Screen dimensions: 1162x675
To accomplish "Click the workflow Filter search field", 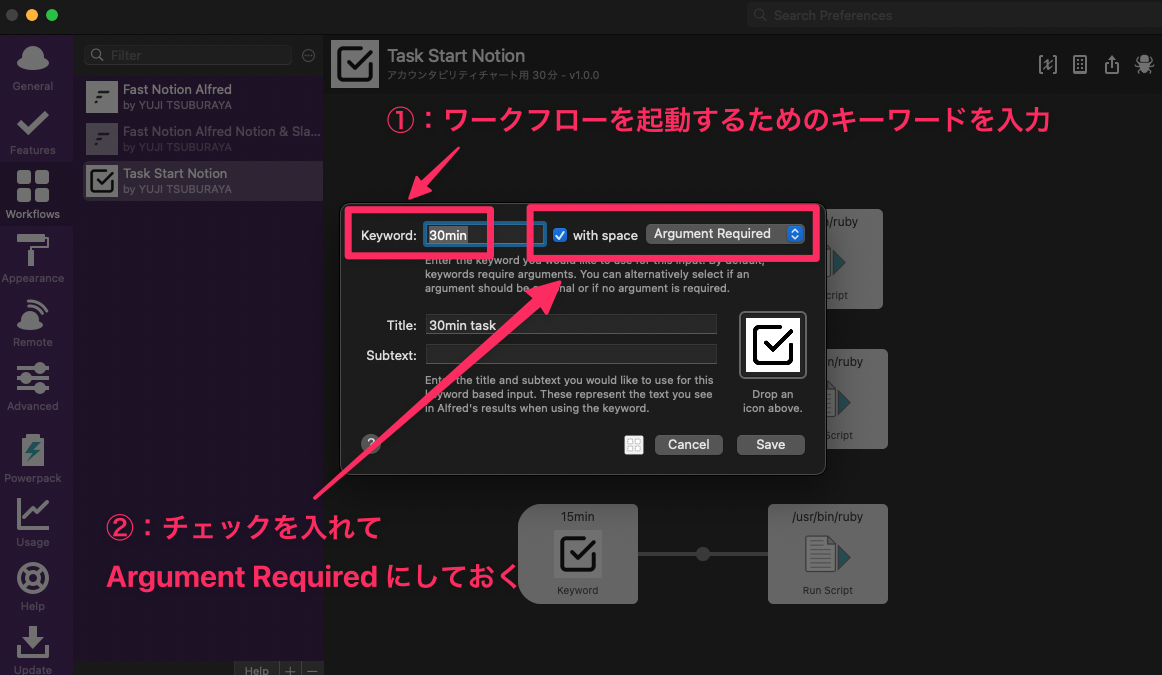I will 189,55.
